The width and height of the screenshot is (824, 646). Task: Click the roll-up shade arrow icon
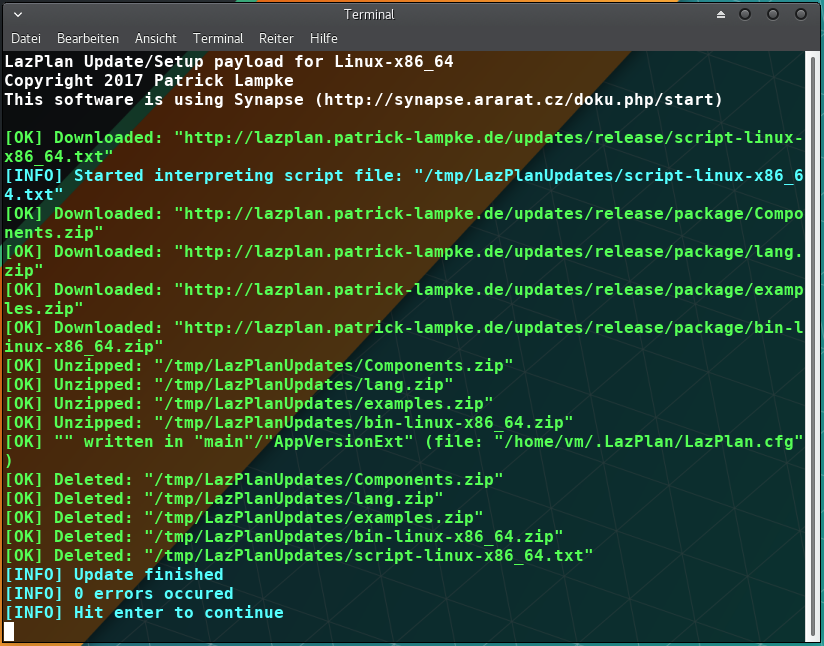coord(722,14)
